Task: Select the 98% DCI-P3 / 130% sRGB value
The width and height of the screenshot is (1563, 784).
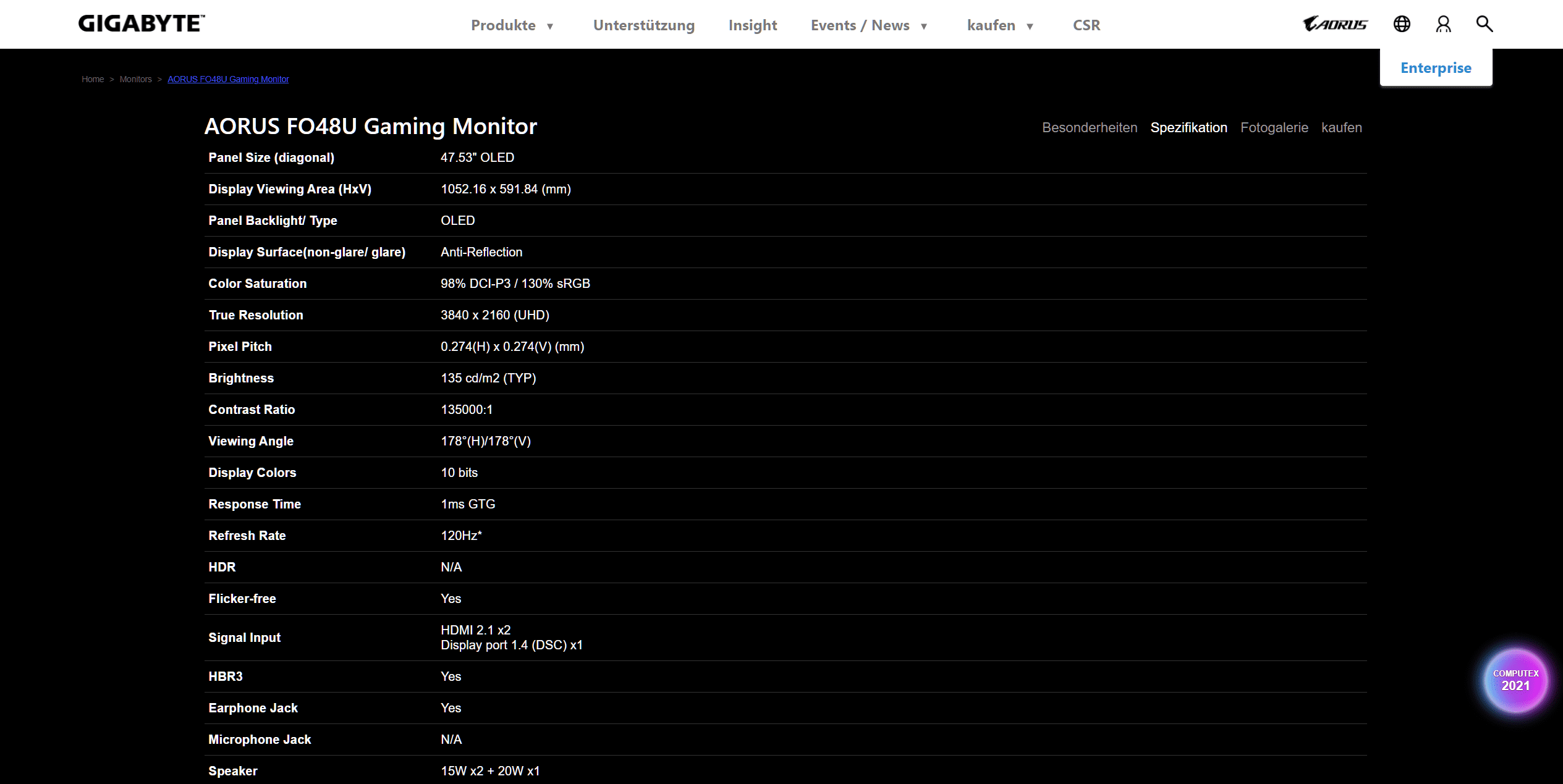Action: coord(515,284)
